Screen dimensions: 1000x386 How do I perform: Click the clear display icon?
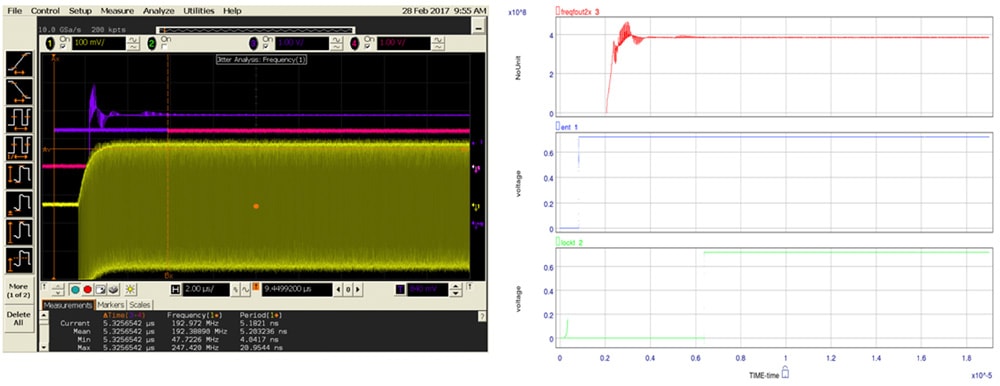[114, 289]
